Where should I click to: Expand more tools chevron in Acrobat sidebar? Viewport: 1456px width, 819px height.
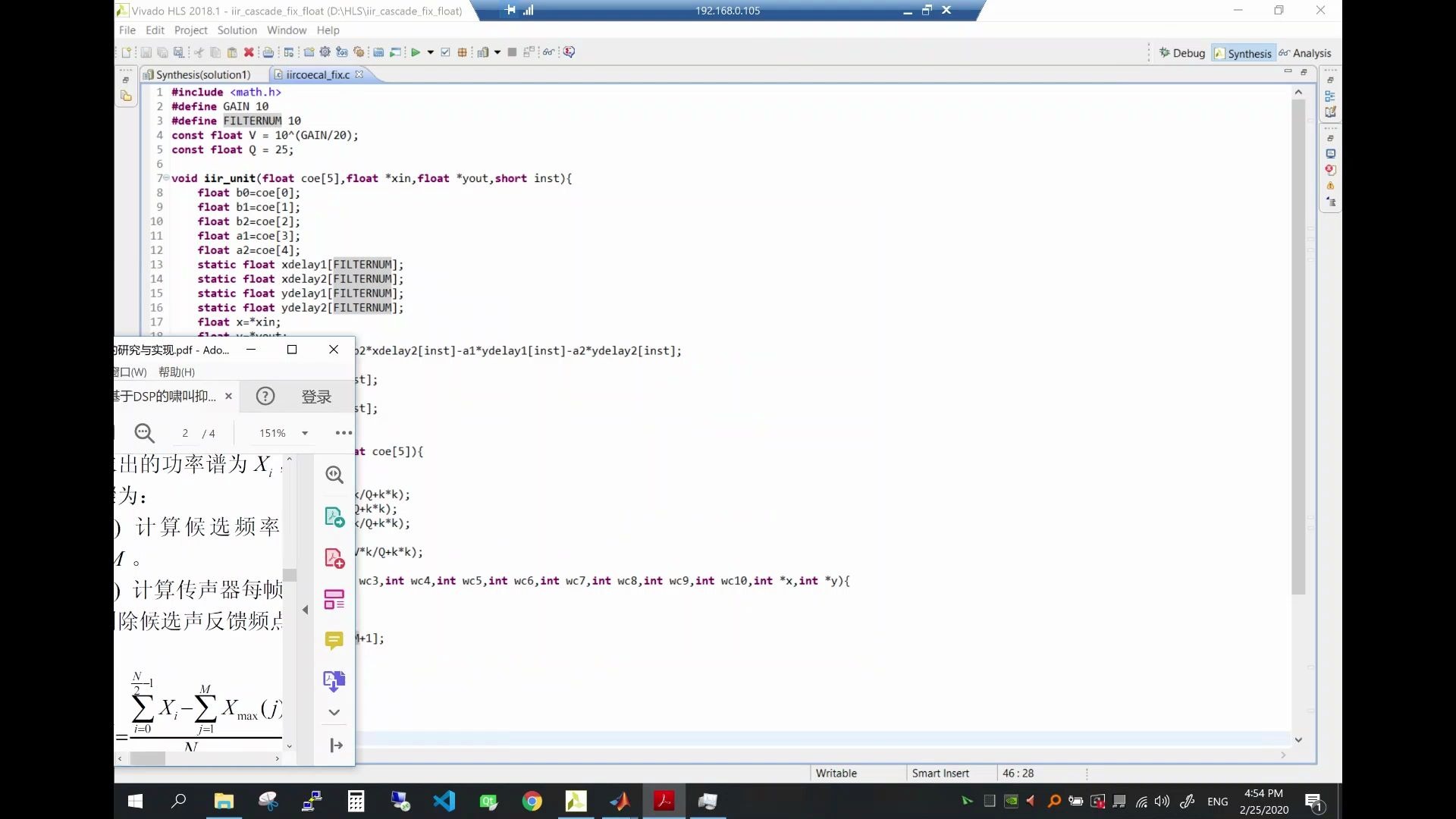tap(334, 712)
